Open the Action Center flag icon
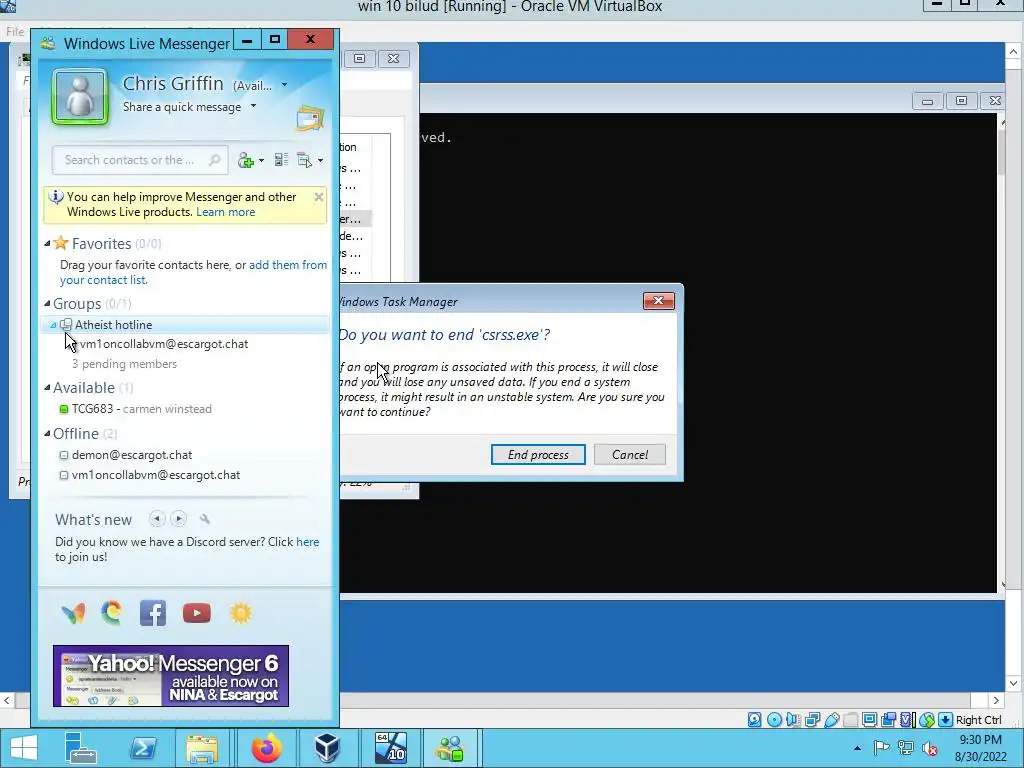 [881, 748]
